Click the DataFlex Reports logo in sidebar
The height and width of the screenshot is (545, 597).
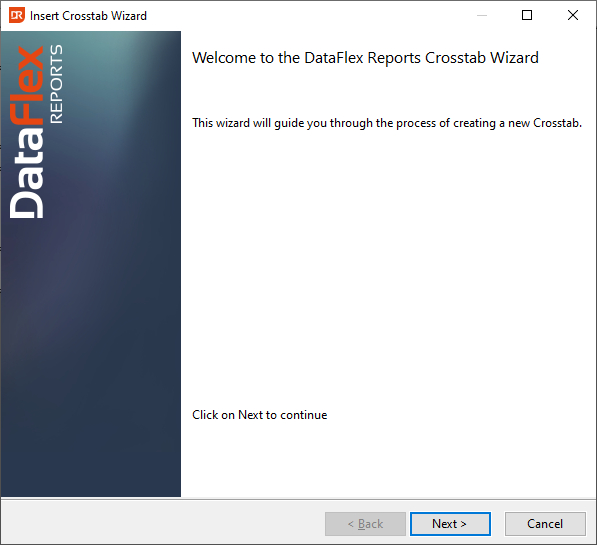(36, 132)
